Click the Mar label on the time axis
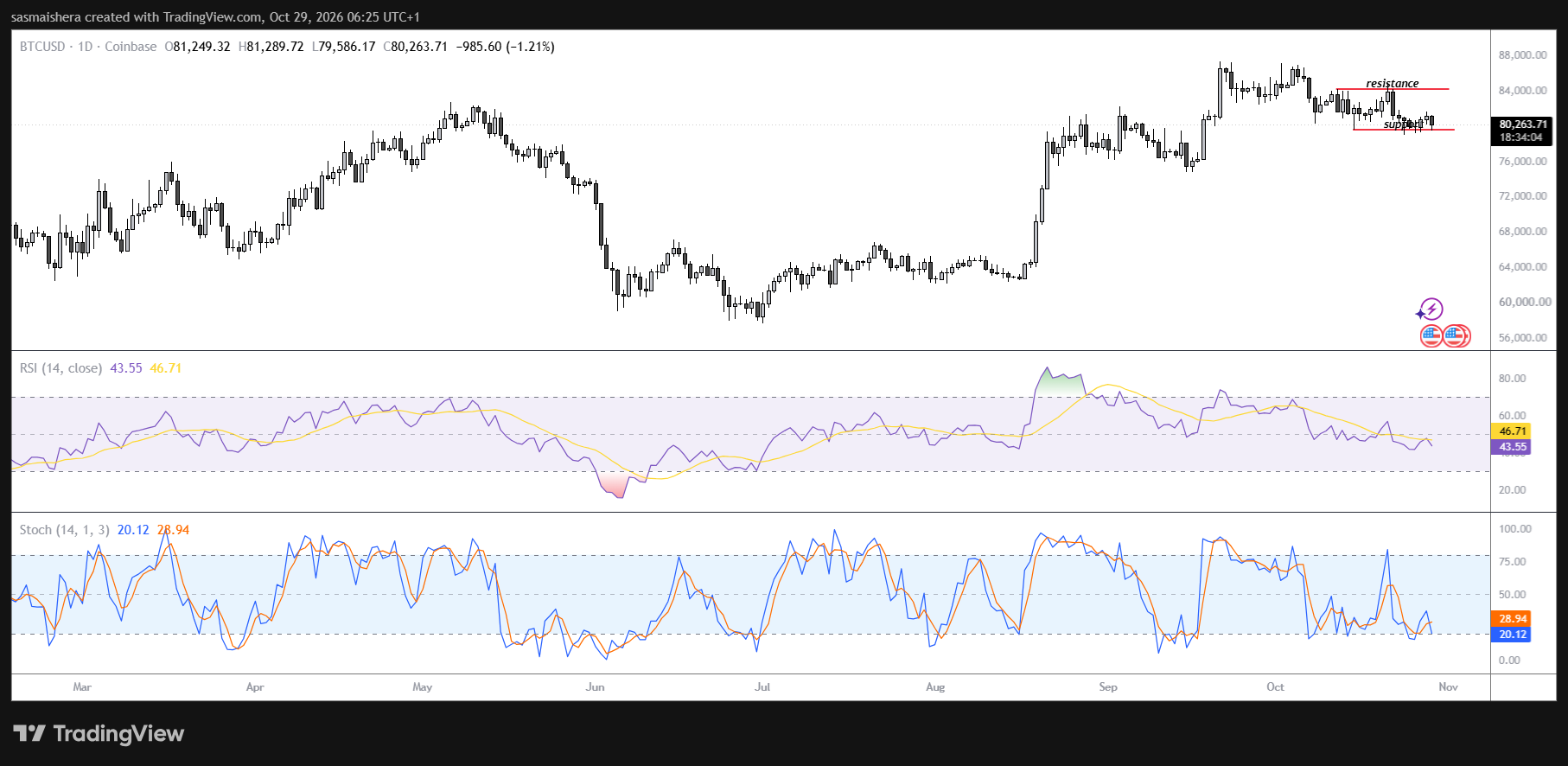Viewport: 1568px width, 766px height. [82, 687]
